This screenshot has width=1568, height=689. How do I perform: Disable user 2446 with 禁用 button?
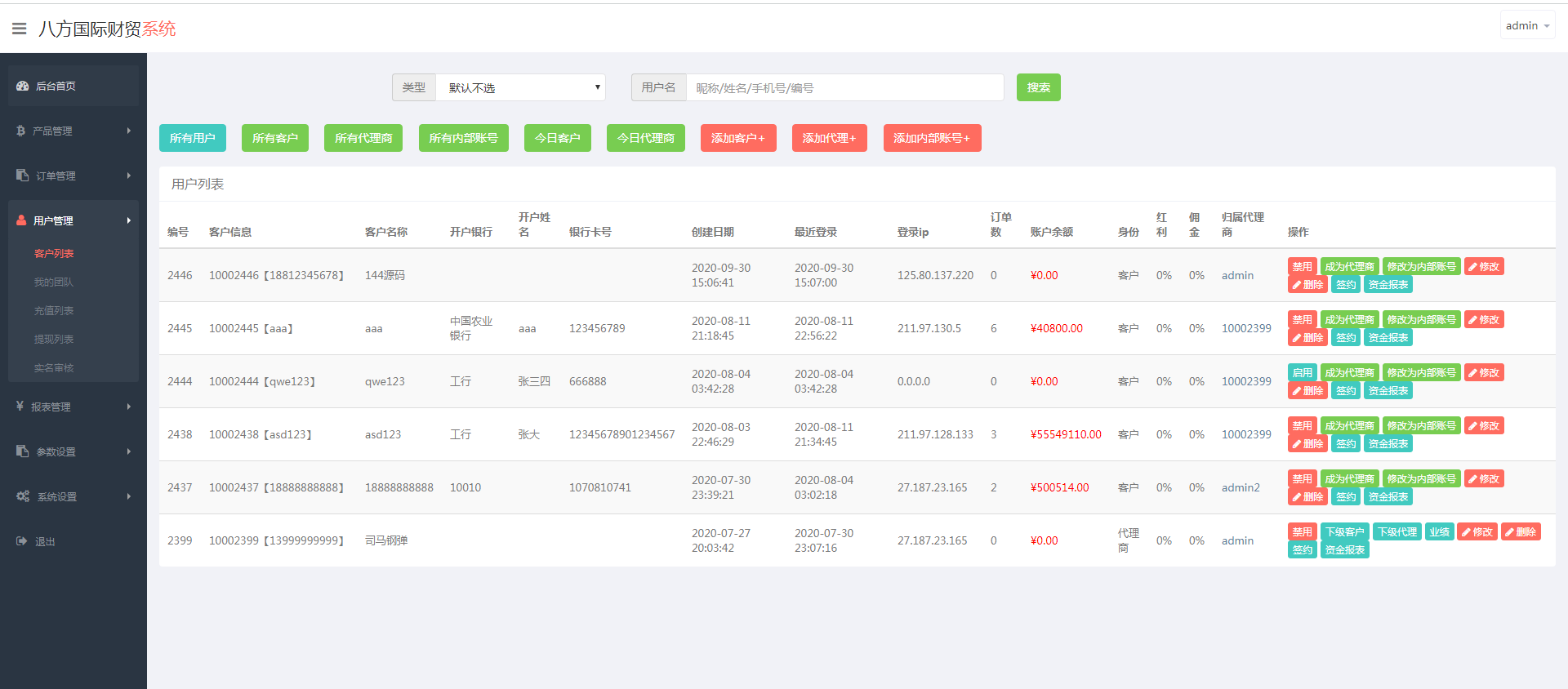pos(1302,267)
